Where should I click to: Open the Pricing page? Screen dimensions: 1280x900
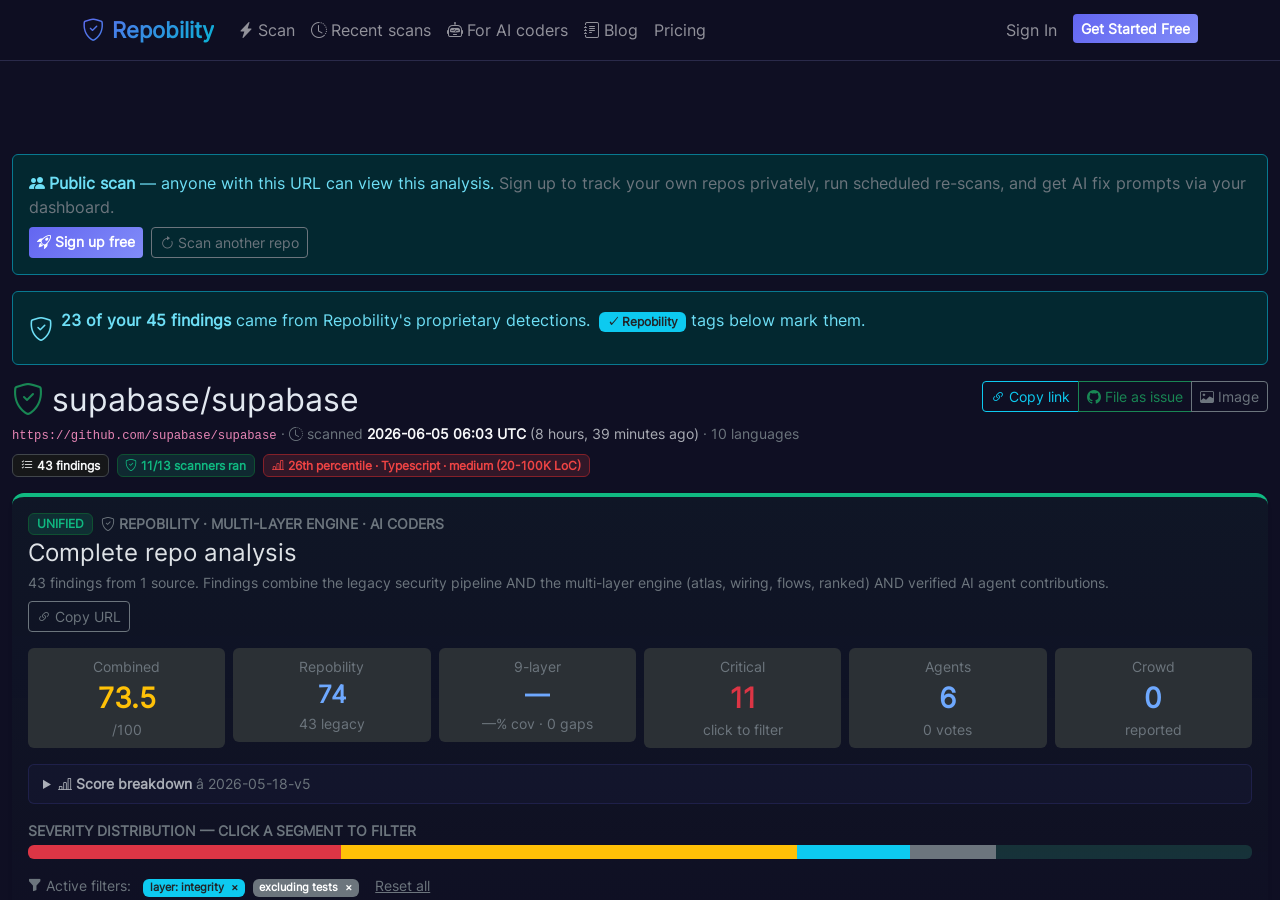tap(680, 30)
